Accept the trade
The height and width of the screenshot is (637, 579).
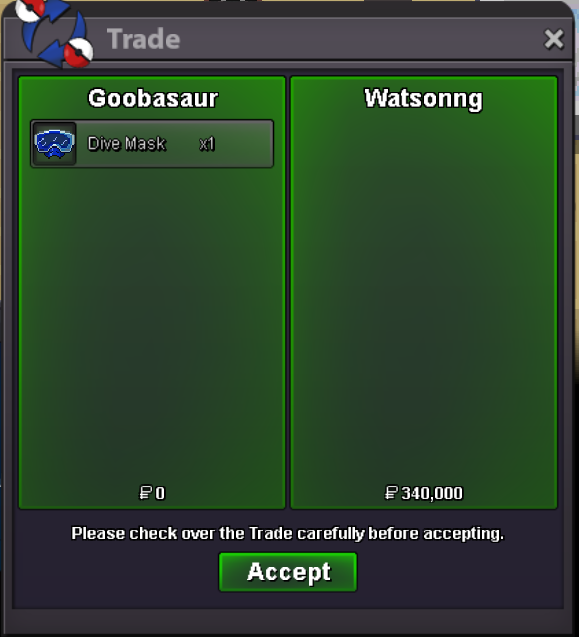pyautogui.click(x=288, y=572)
